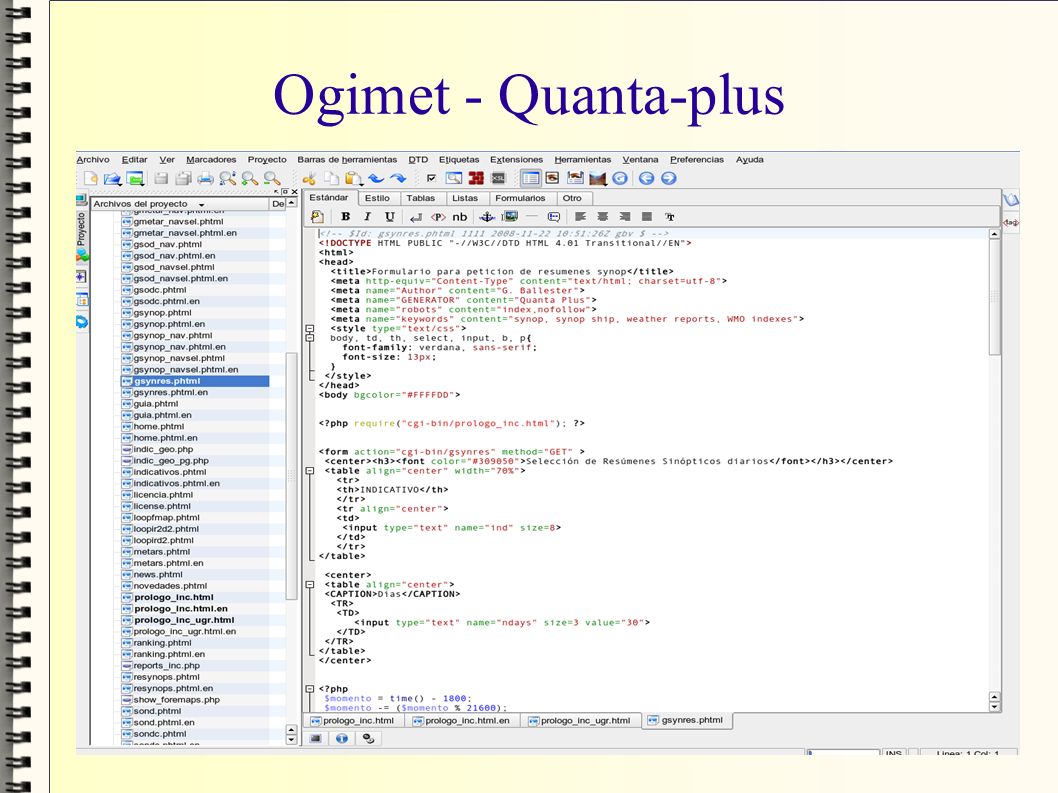Insert an anchor tag with the anchor icon
The height and width of the screenshot is (793, 1058).
pos(487,217)
